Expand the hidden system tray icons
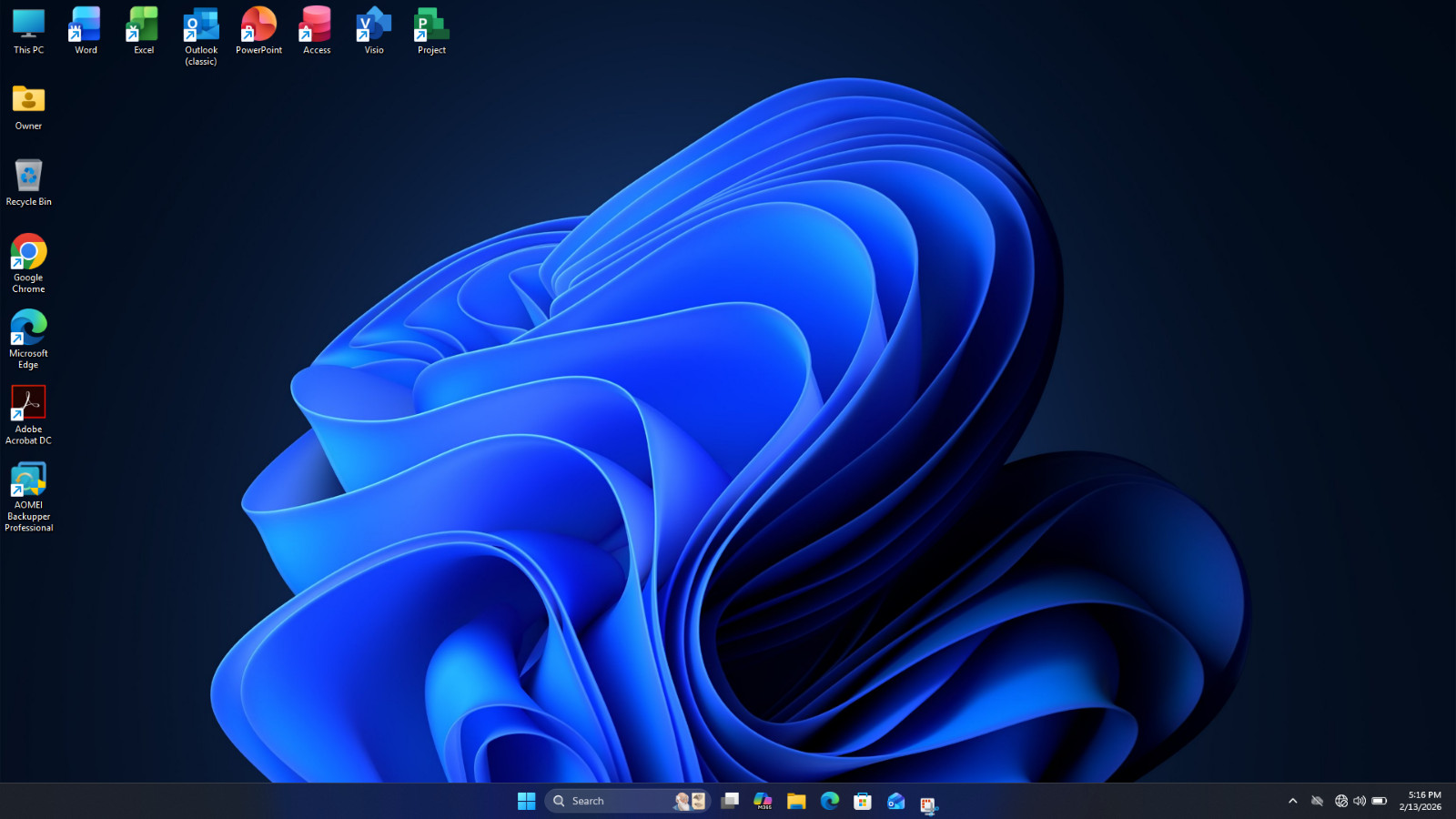Screen dimensions: 1456x819 pyautogui.click(x=1292, y=801)
